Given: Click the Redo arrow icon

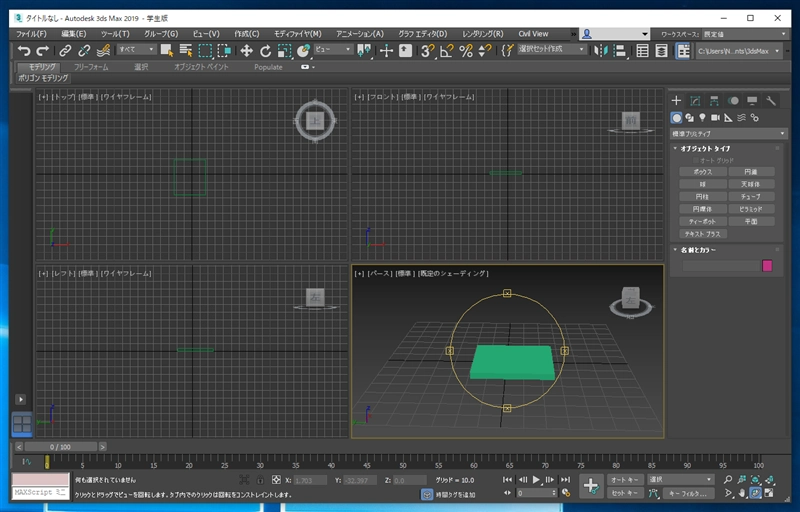Looking at the screenshot, I should 43,50.
